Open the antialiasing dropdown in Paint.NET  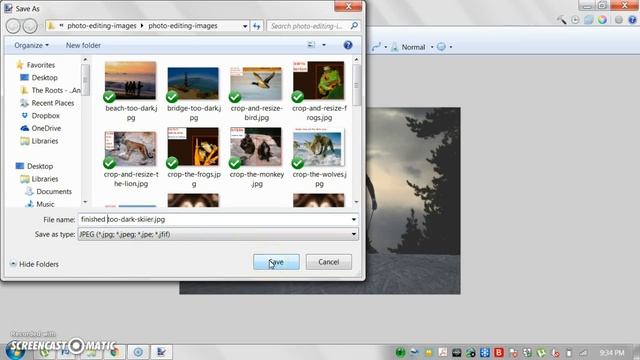point(444,47)
